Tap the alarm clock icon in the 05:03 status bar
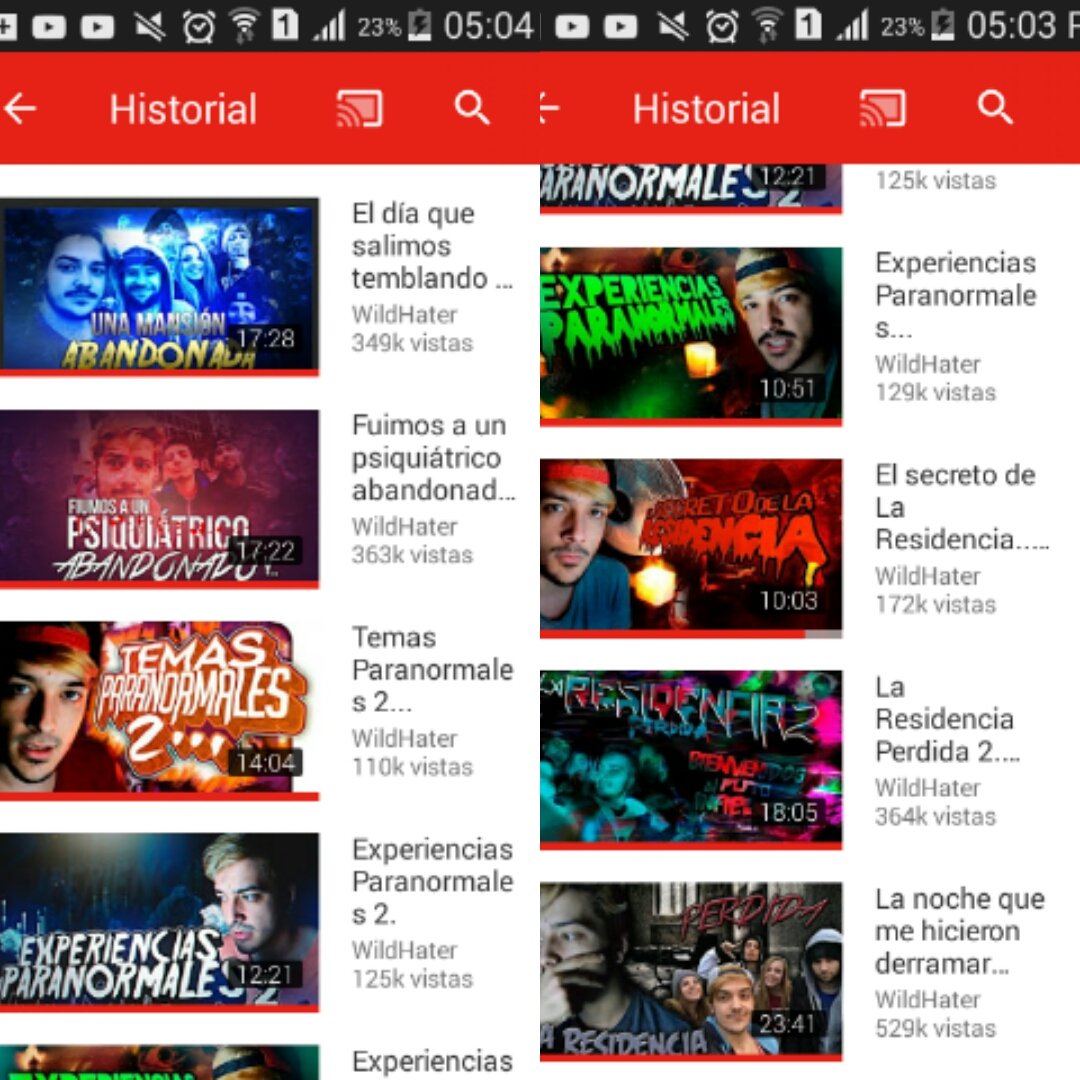Viewport: 1080px width, 1080px height. coord(722,26)
